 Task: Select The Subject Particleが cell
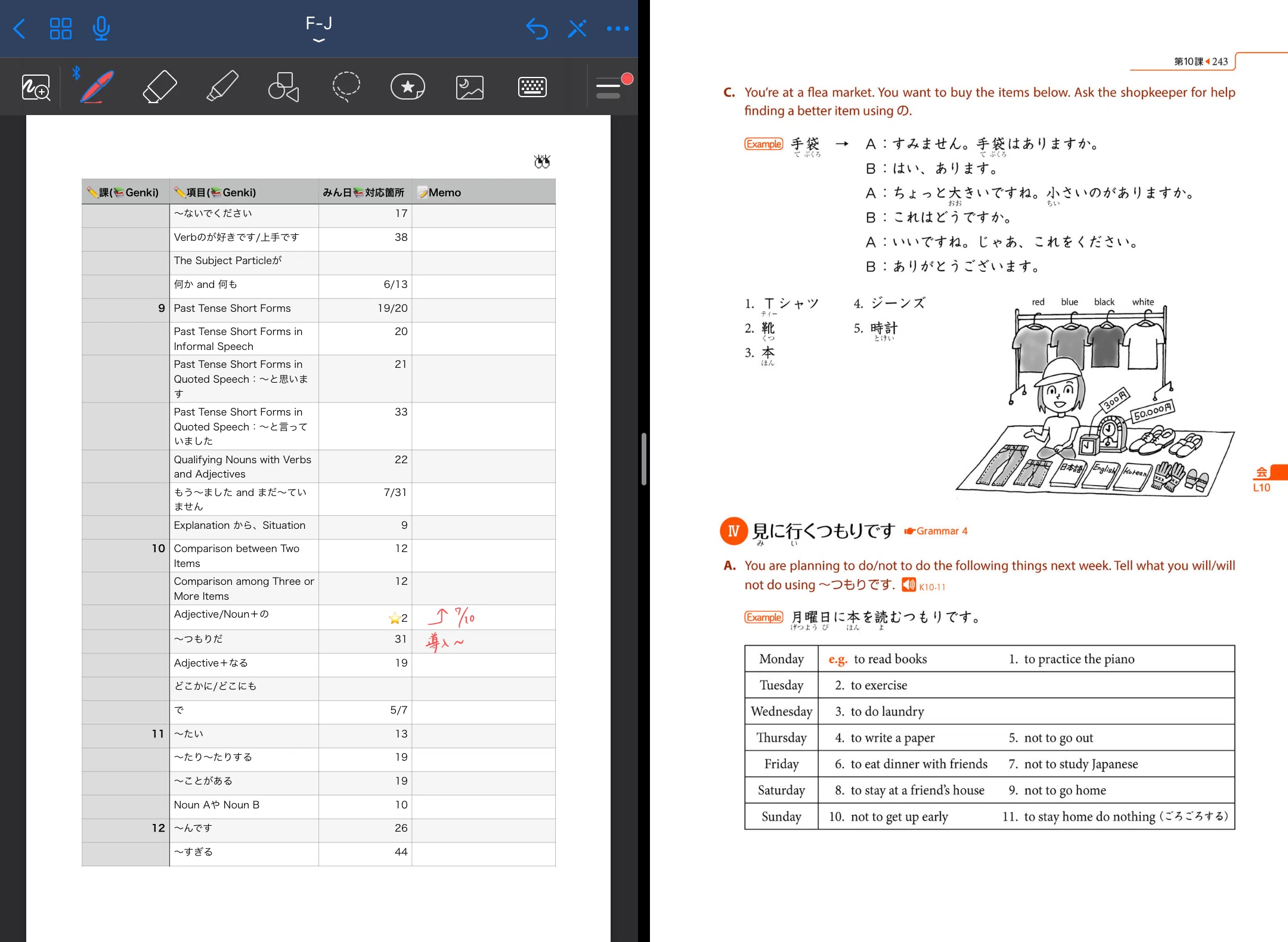point(244,263)
